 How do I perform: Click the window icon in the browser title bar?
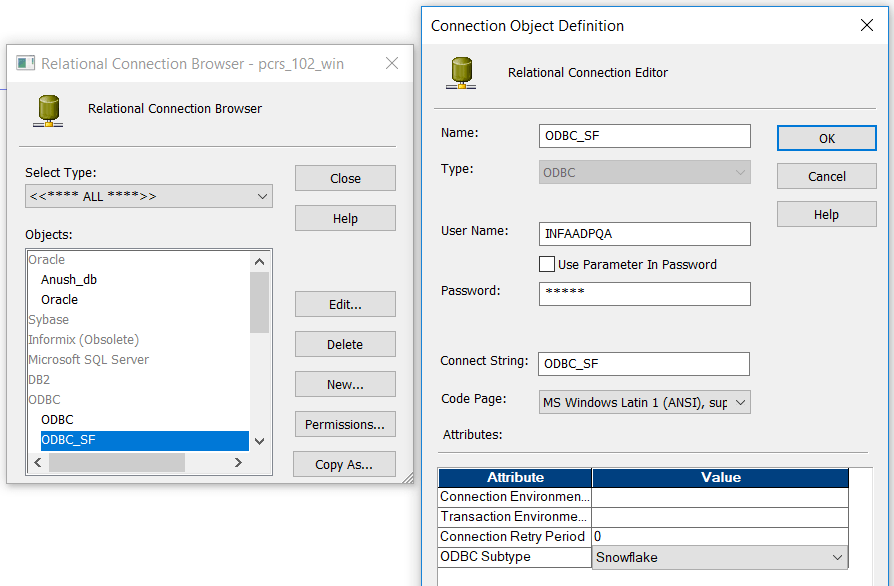(x=25, y=62)
